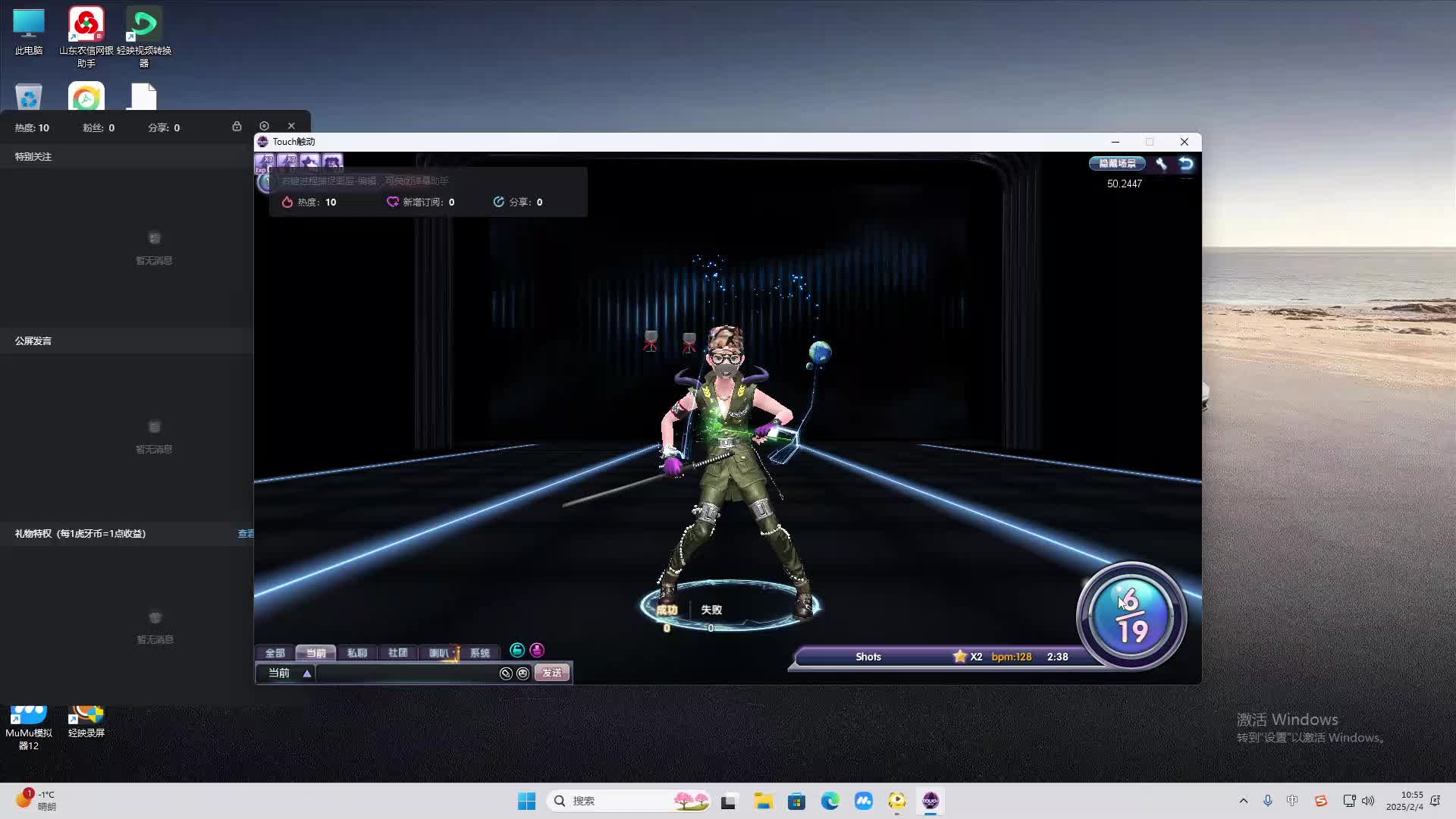The height and width of the screenshot is (819, 1456).
Task: Click the eraser clear-chat icon
Action: click(x=506, y=673)
